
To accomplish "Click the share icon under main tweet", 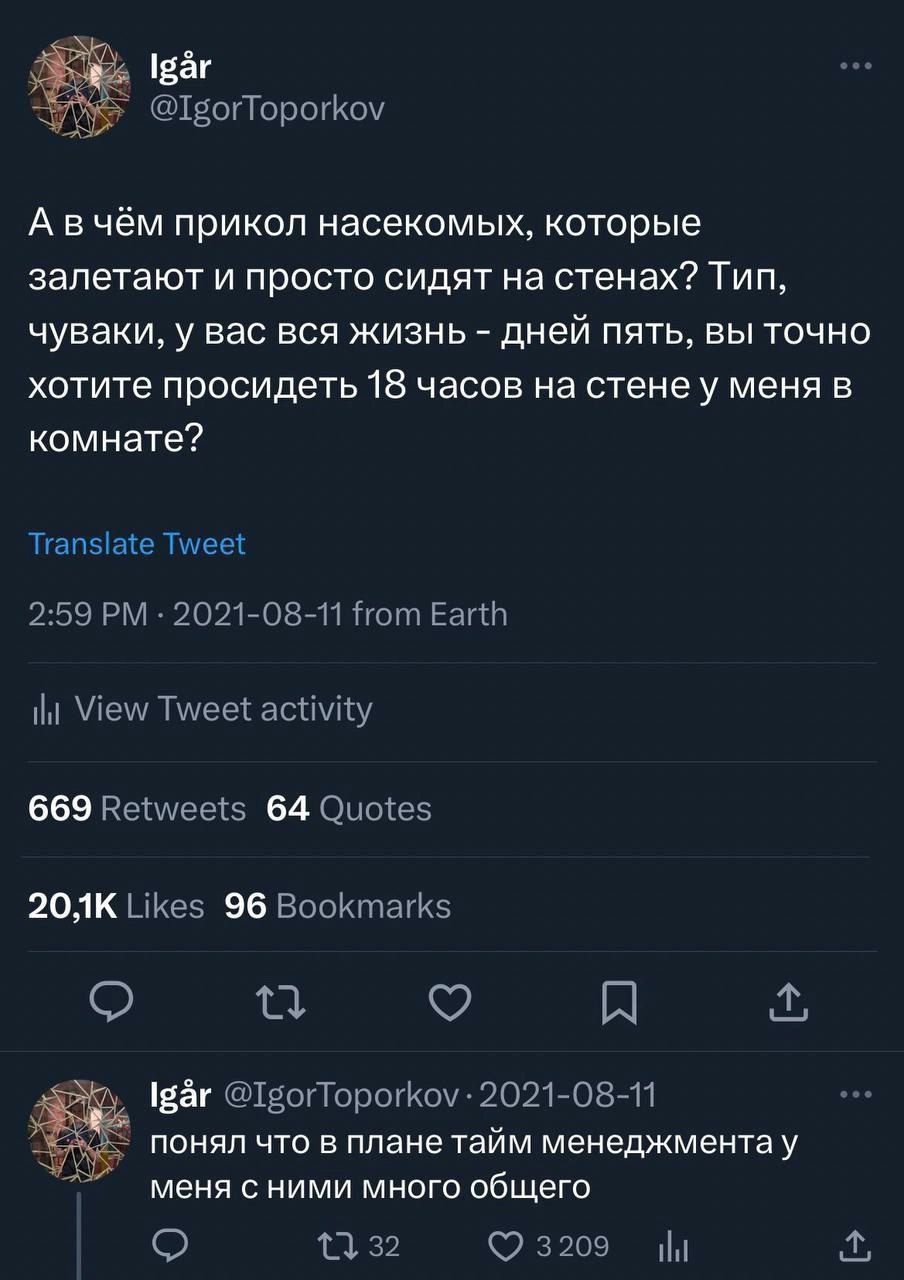I will 789,1003.
